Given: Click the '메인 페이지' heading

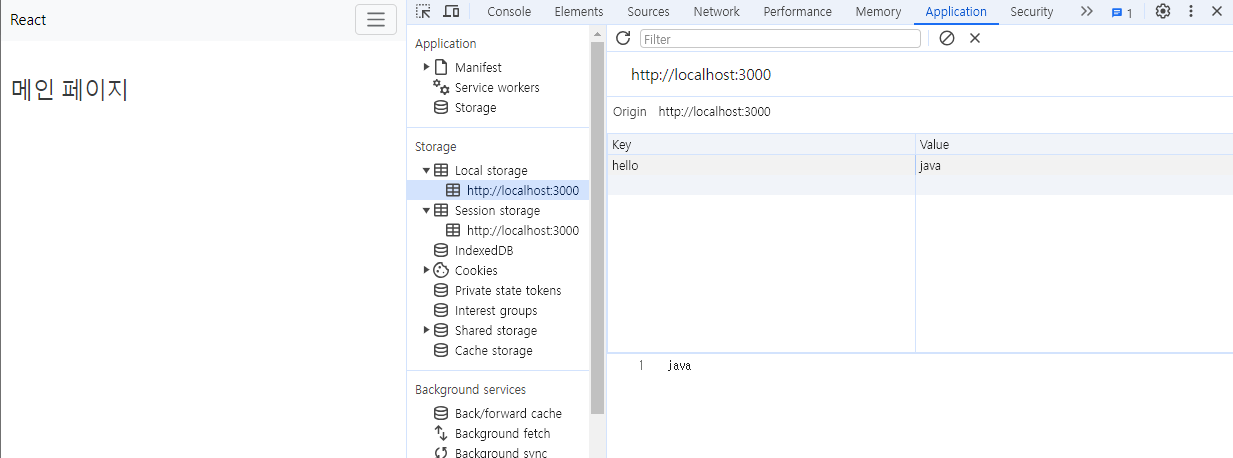Looking at the screenshot, I should click(70, 90).
